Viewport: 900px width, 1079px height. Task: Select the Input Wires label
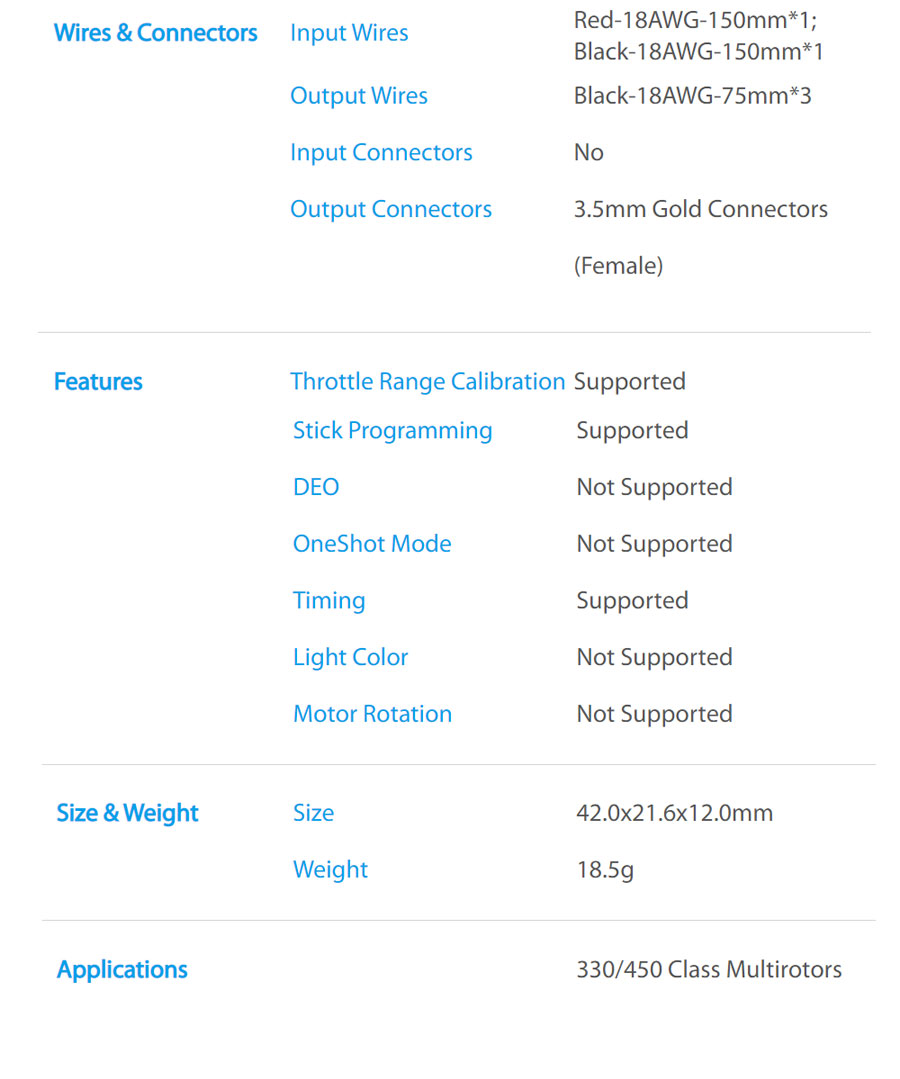[349, 33]
